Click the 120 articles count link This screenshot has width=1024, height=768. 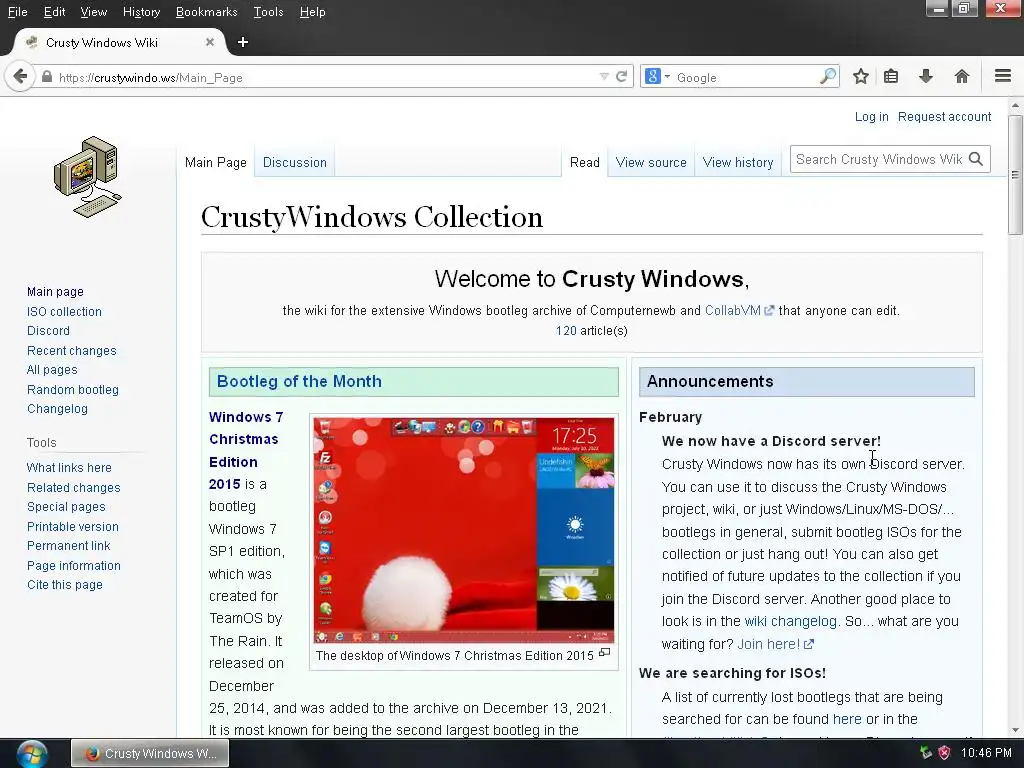coord(566,330)
